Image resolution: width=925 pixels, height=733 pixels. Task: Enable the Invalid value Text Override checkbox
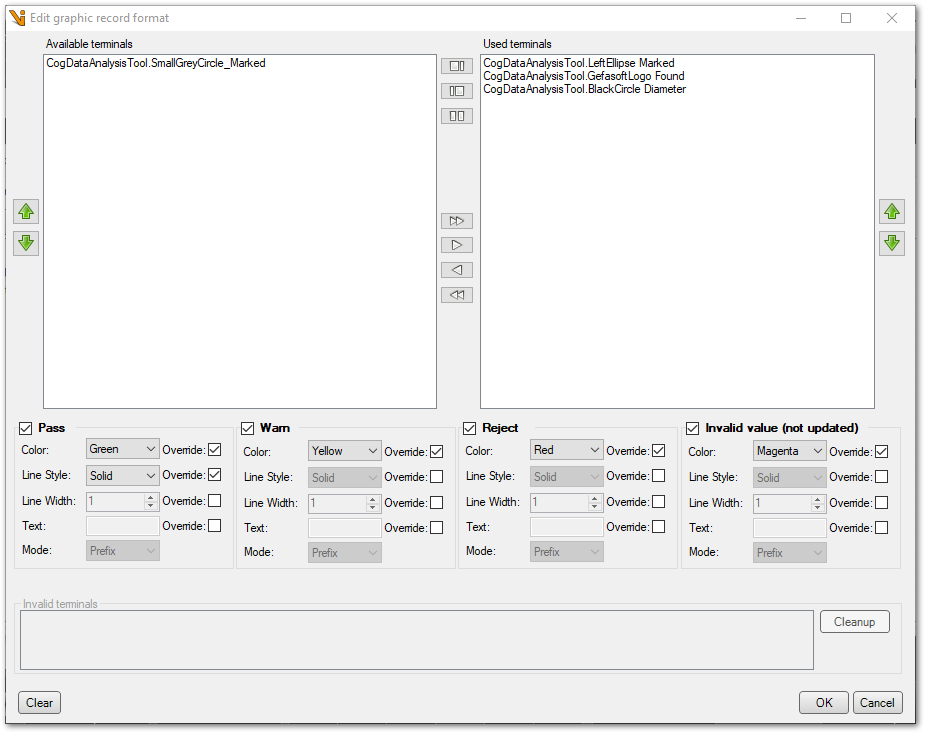pos(881,527)
